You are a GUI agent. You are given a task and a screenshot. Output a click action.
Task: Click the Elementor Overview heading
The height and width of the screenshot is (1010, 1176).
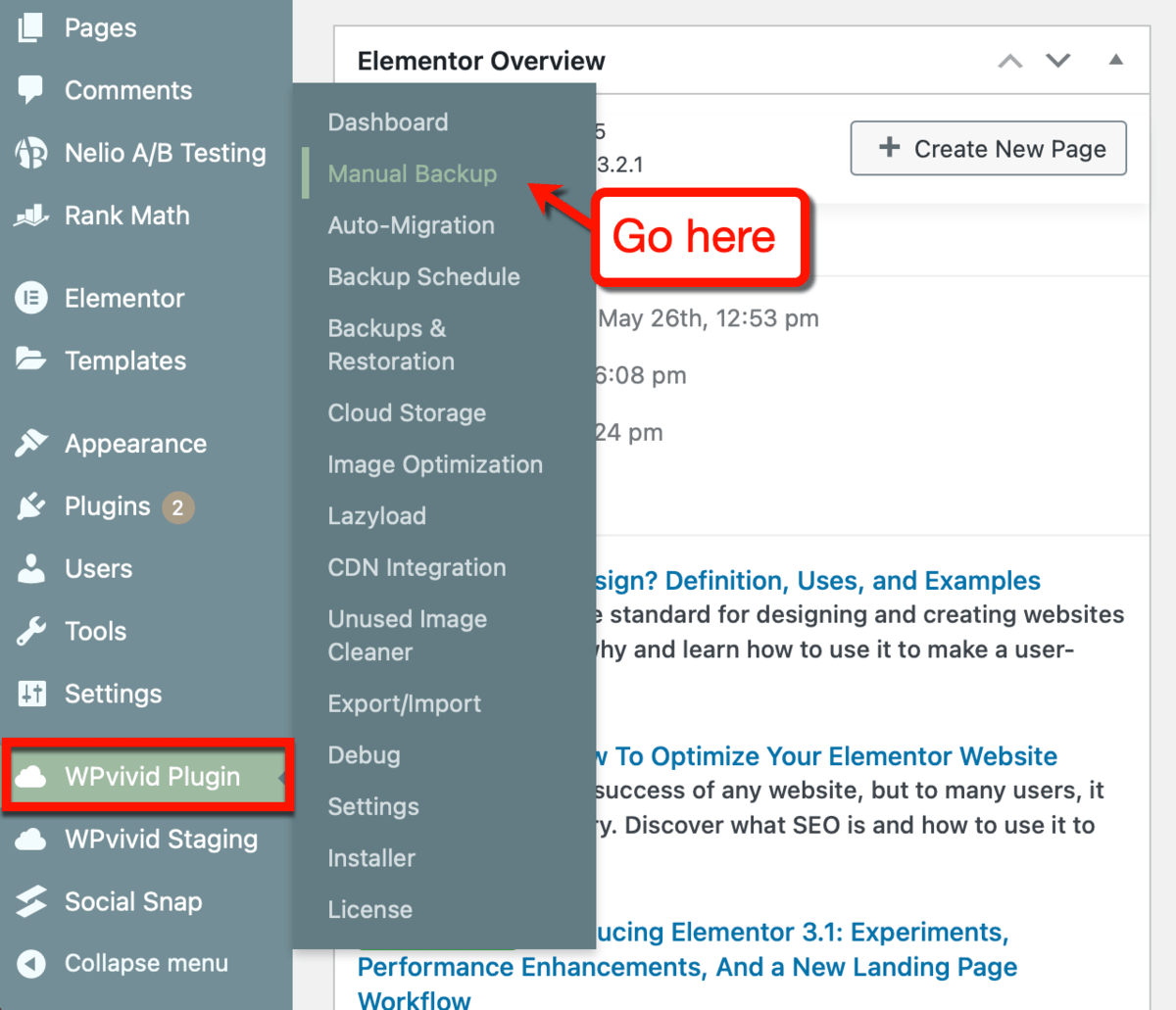[481, 61]
